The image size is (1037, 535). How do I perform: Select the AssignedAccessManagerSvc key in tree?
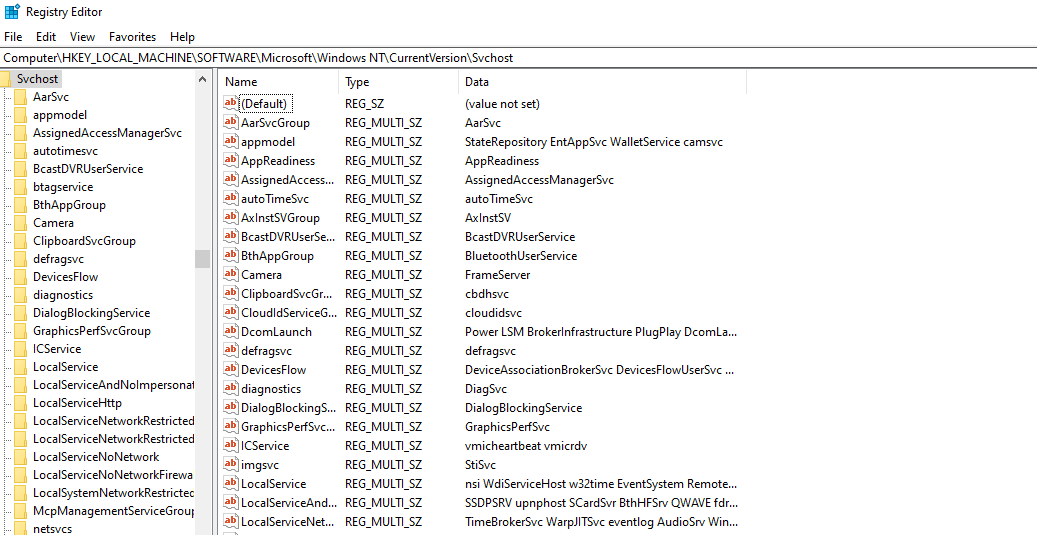pos(107,133)
